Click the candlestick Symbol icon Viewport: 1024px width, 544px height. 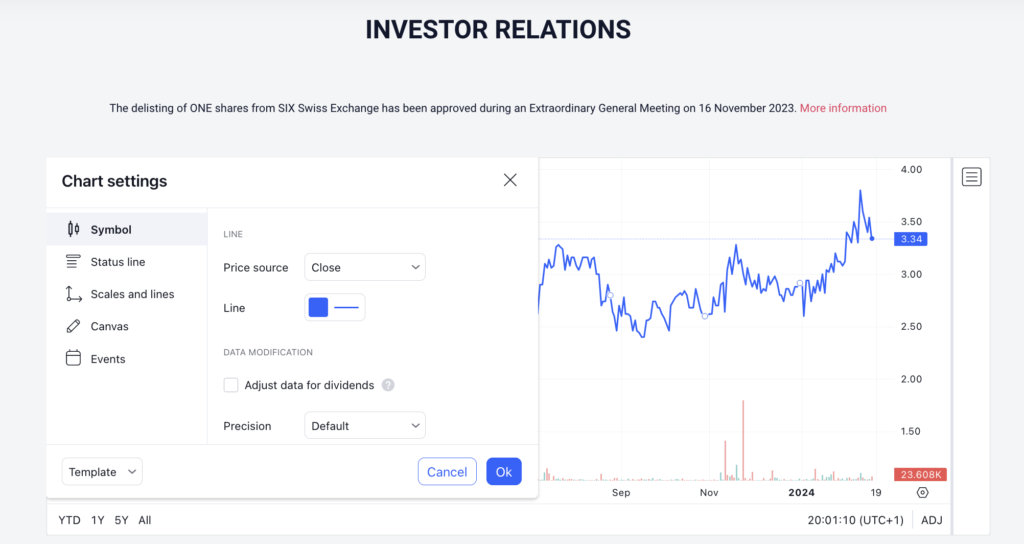tap(73, 229)
